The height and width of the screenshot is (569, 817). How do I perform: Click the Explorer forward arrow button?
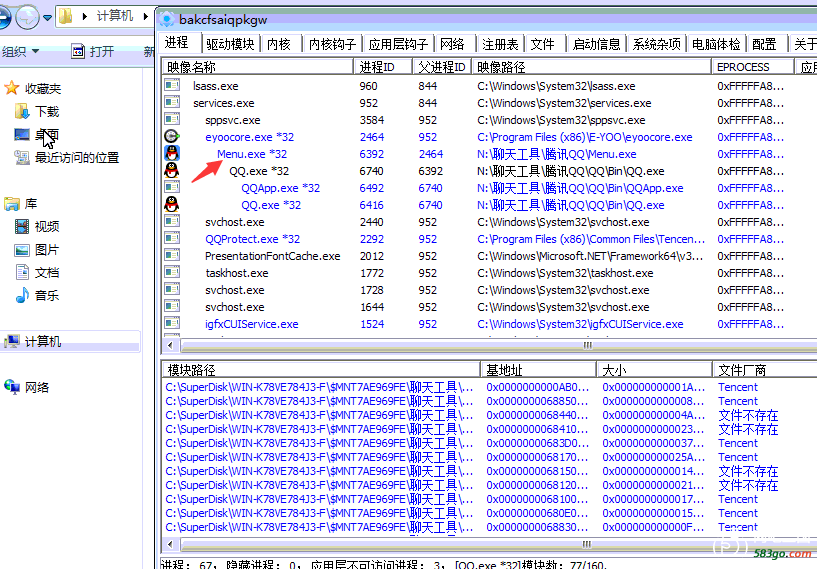(27, 17)
